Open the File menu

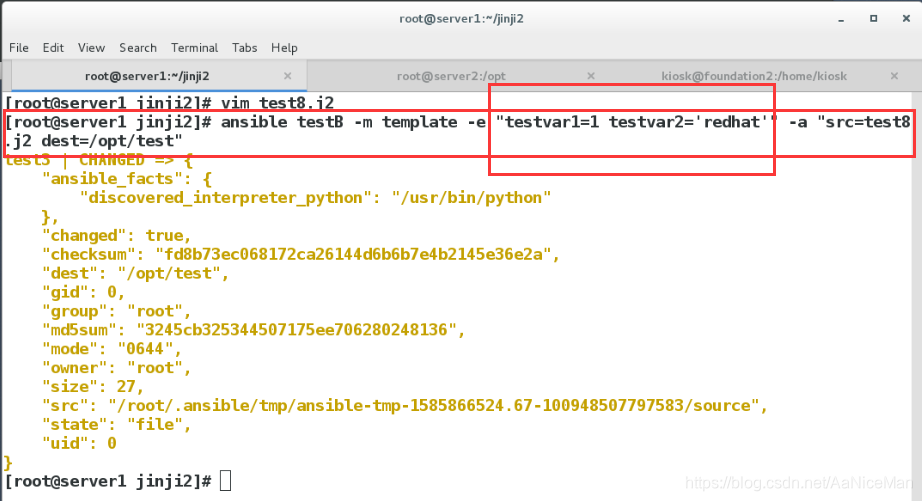tap(19, 48)
